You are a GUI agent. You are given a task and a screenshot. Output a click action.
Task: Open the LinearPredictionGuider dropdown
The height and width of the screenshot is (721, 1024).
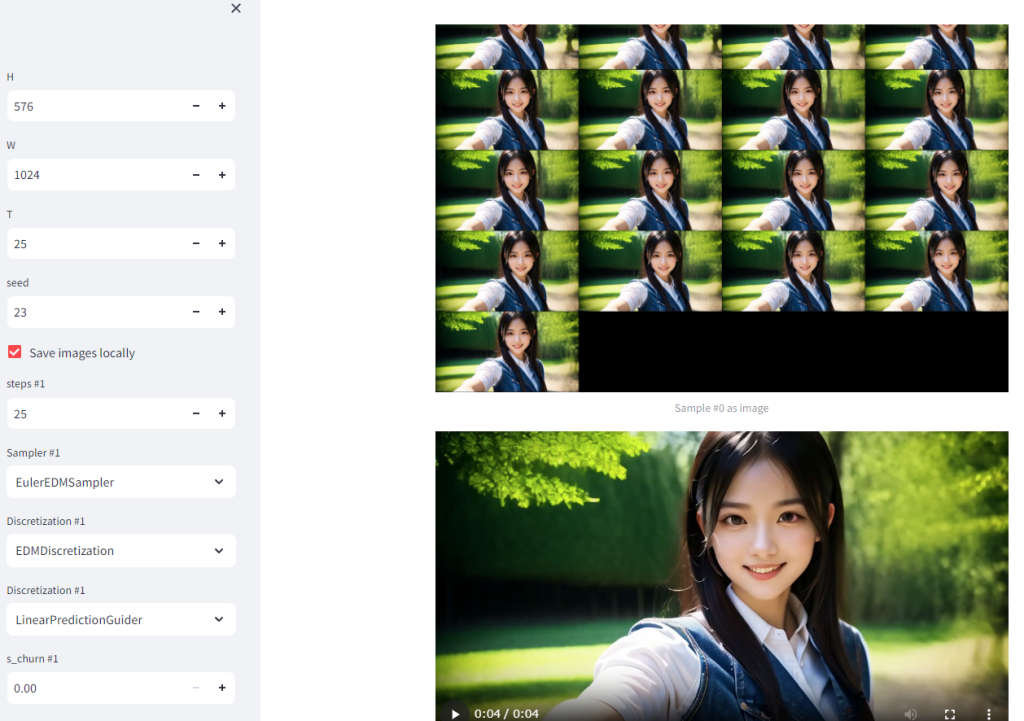[x=121, y=619]
